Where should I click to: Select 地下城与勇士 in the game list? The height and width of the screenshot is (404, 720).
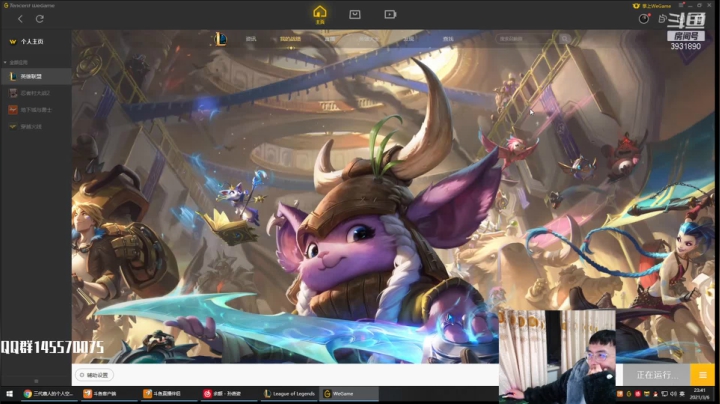[x=36, y=110]
